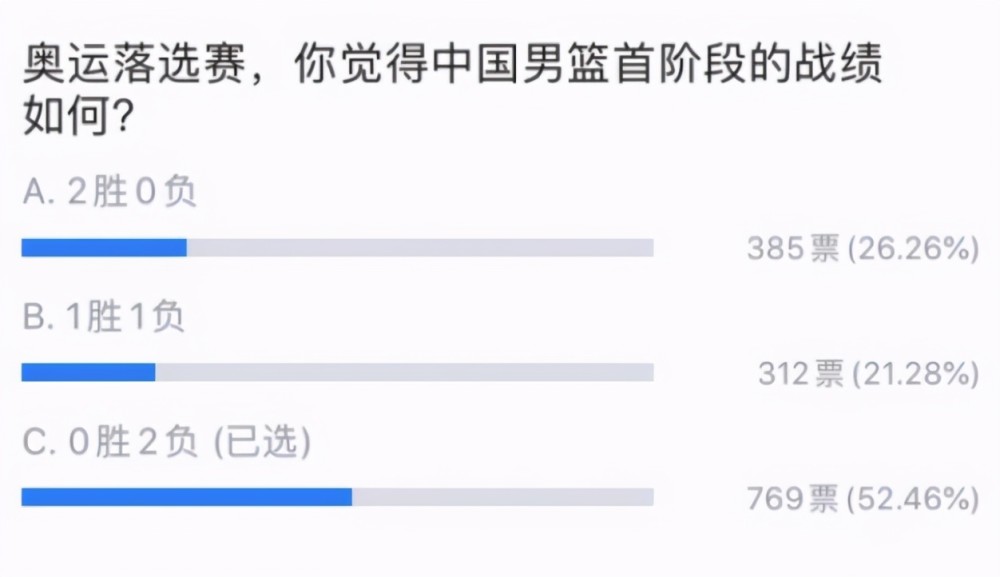Click the blue filled part of option B's bar

tap(88, 372)
